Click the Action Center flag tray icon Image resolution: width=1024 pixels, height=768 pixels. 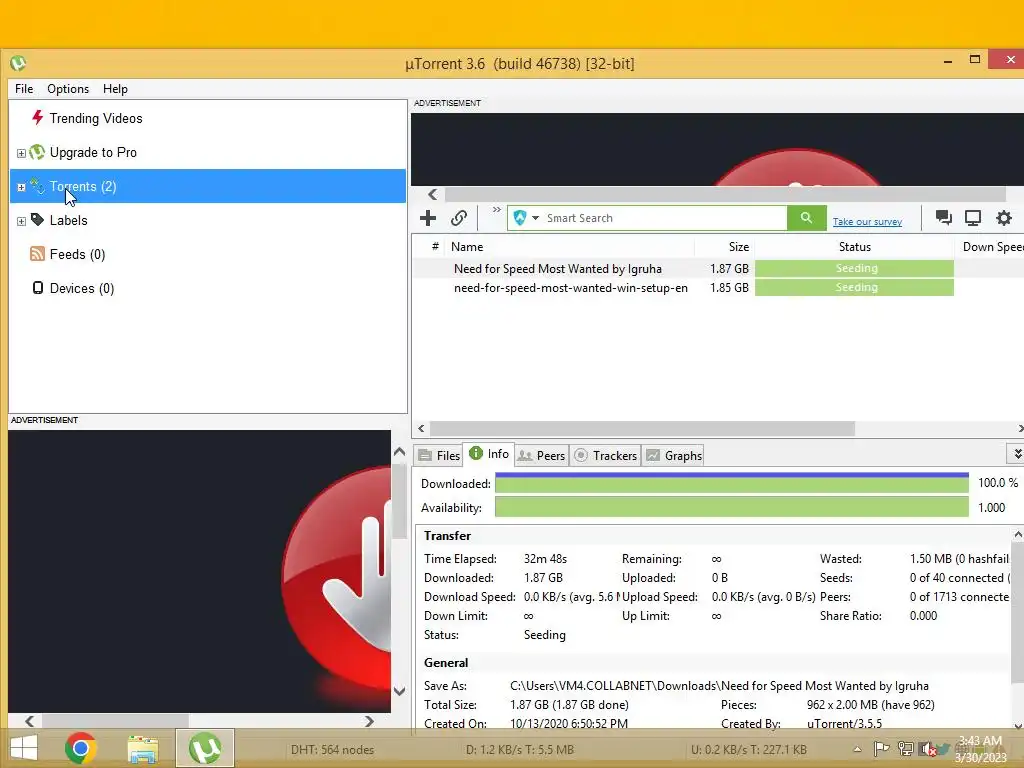click(881, 749)
